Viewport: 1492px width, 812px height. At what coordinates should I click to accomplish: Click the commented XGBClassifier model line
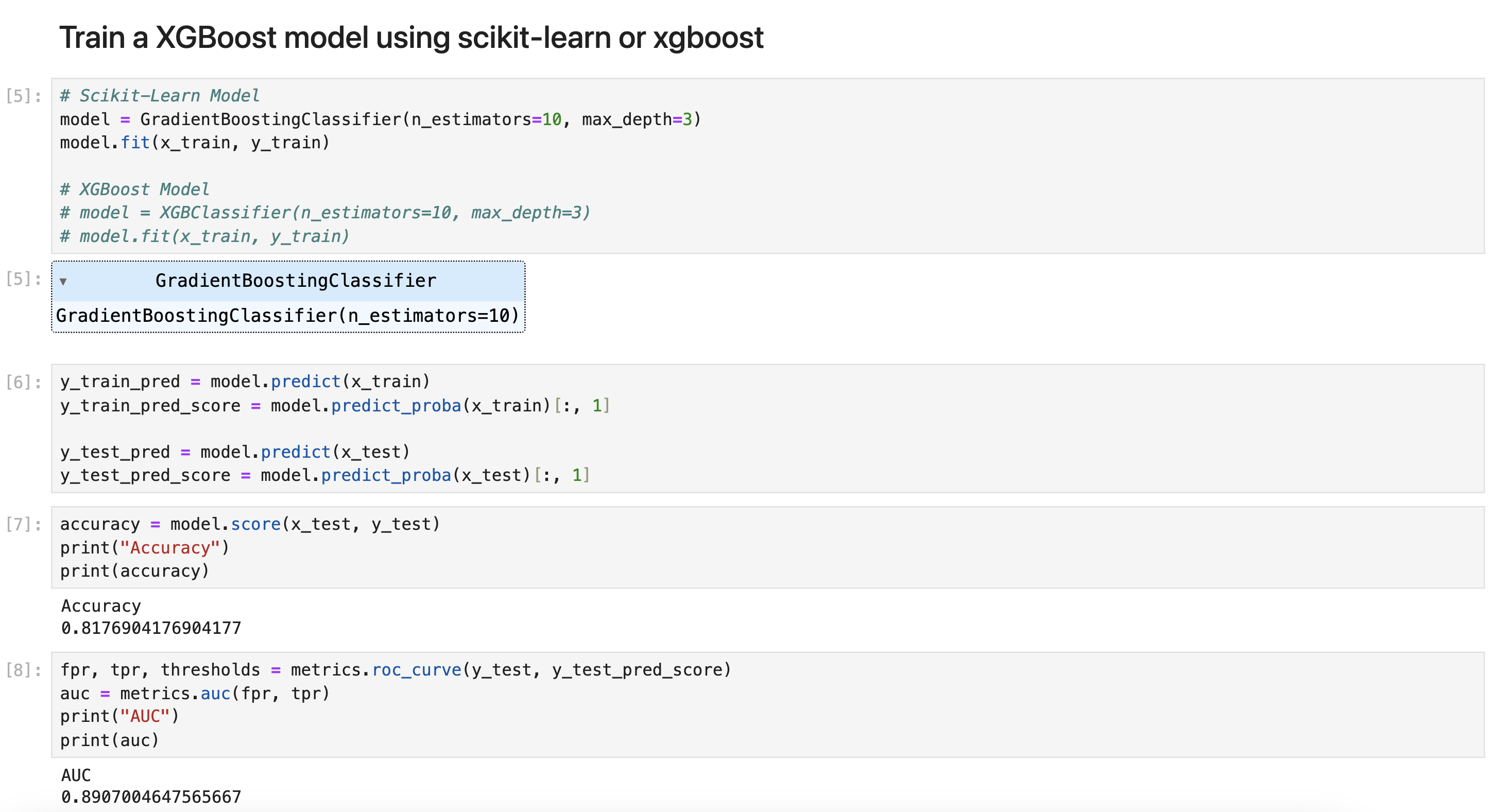point(324,213)
